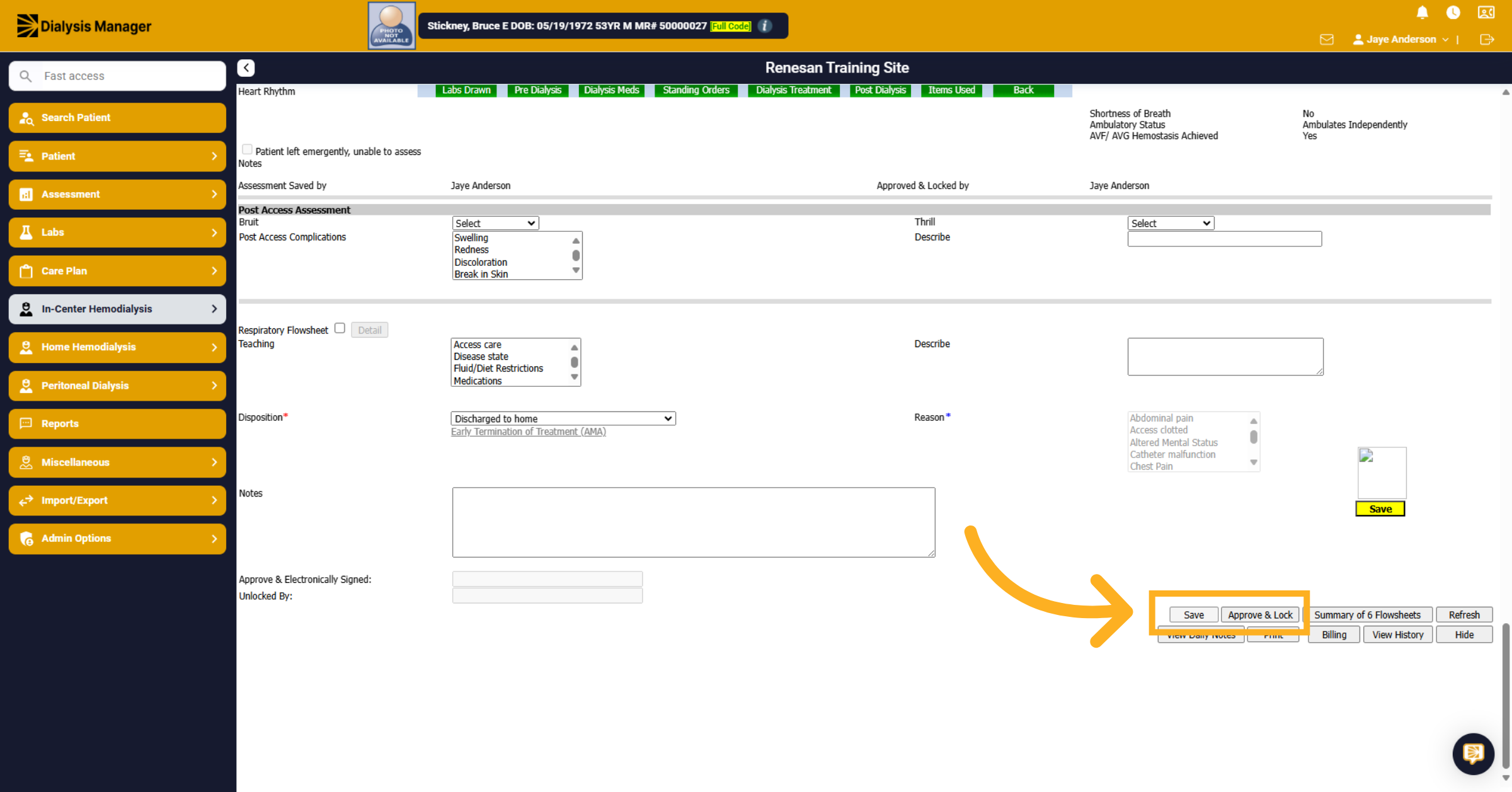This screenshot has height=792, width=1512.
Task: Open the contact card icon
Action: coord(1486,13)
